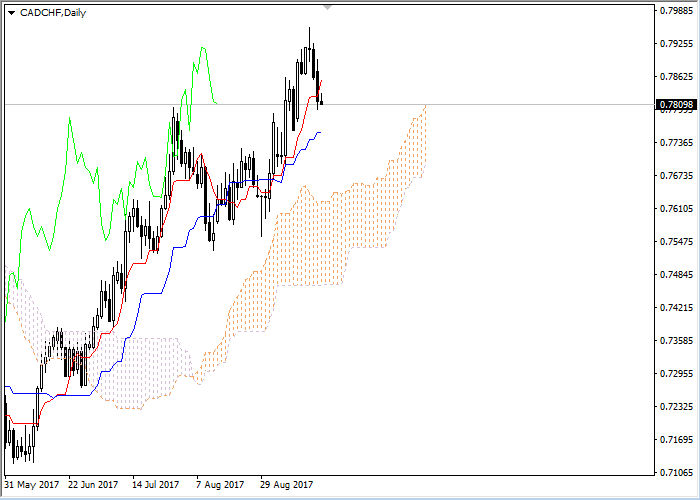Click the 0.79885 price scale value
The height and width of the screenshot is (500, 700).
click(677, 10)
